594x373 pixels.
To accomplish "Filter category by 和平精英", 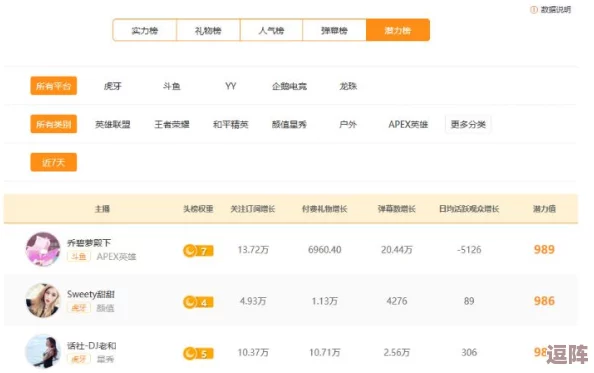I will coord(231,124).
